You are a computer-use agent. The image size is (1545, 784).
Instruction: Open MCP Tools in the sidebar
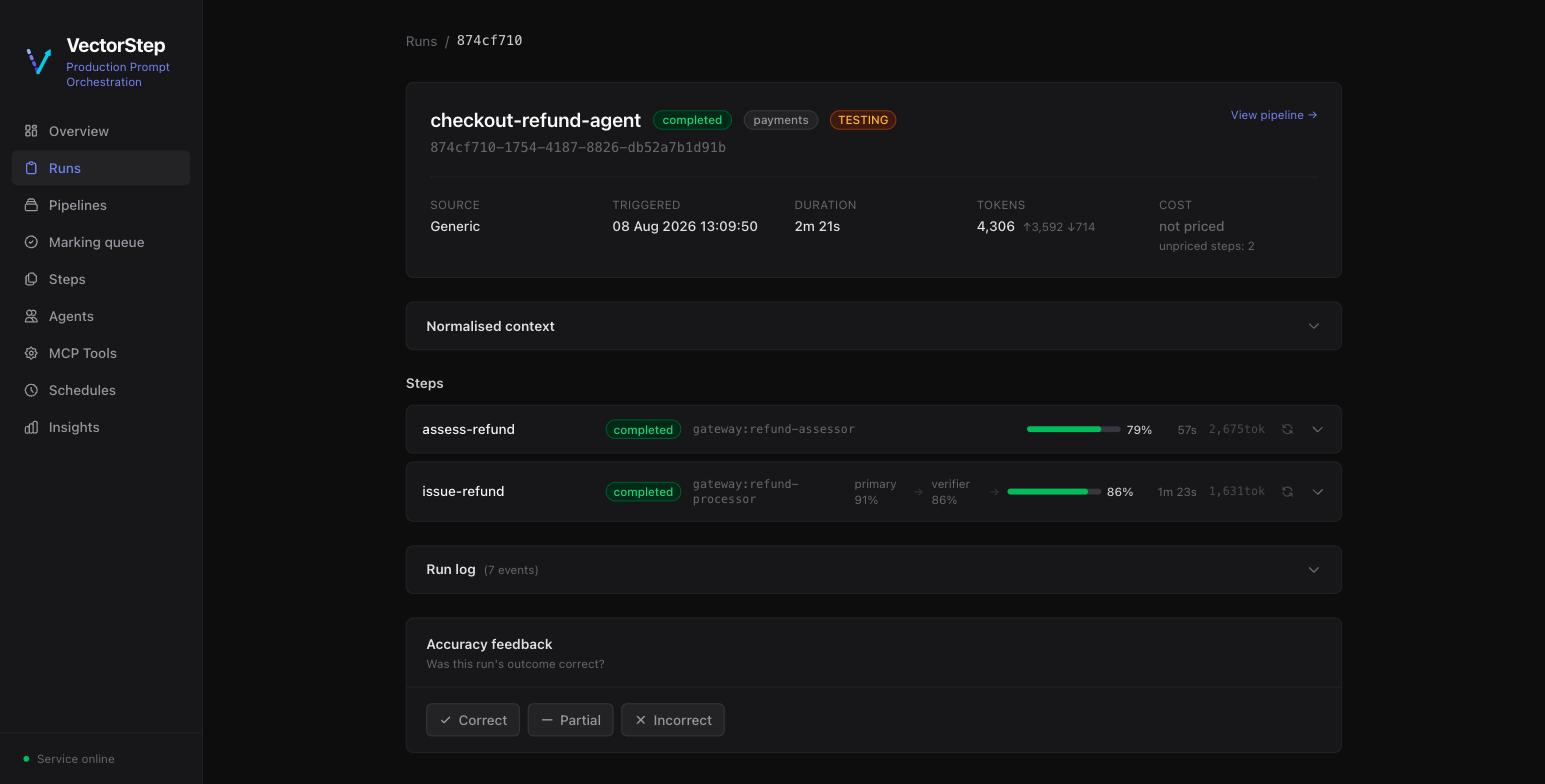[101, 353]
